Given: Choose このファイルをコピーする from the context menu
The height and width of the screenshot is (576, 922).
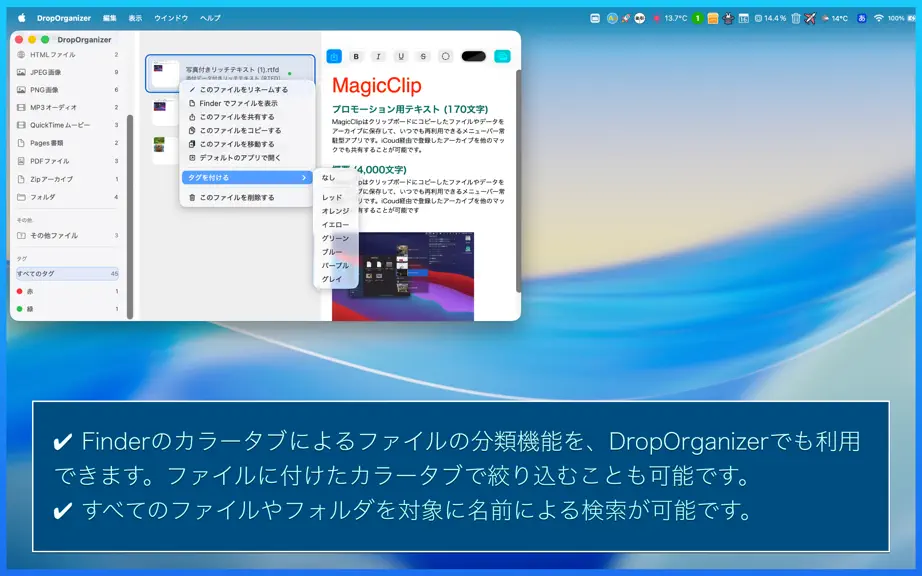Looking at the screenshot, I should click(x=247, y=130).
